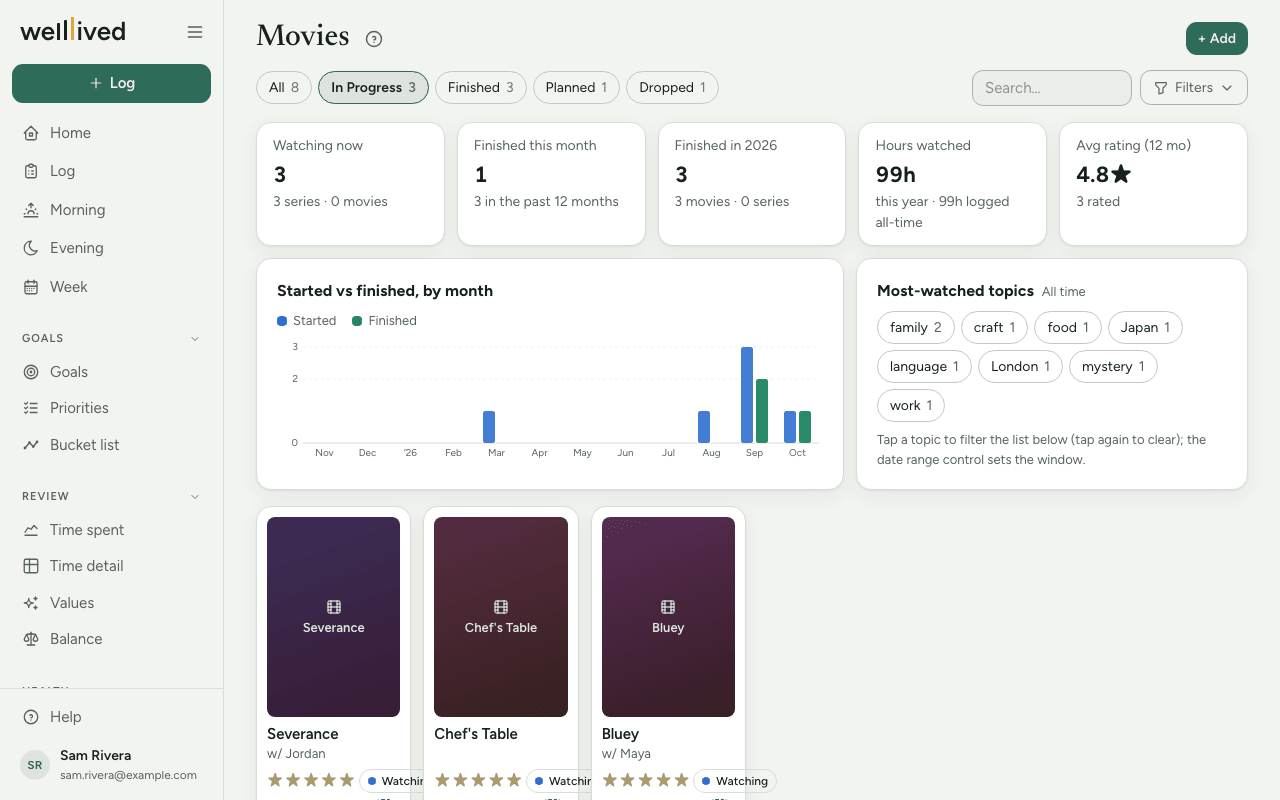Filter by the mystery topic chip
Viewport: 1280px width, 800px height.
pyautogui.click(x=1113, y=366)
